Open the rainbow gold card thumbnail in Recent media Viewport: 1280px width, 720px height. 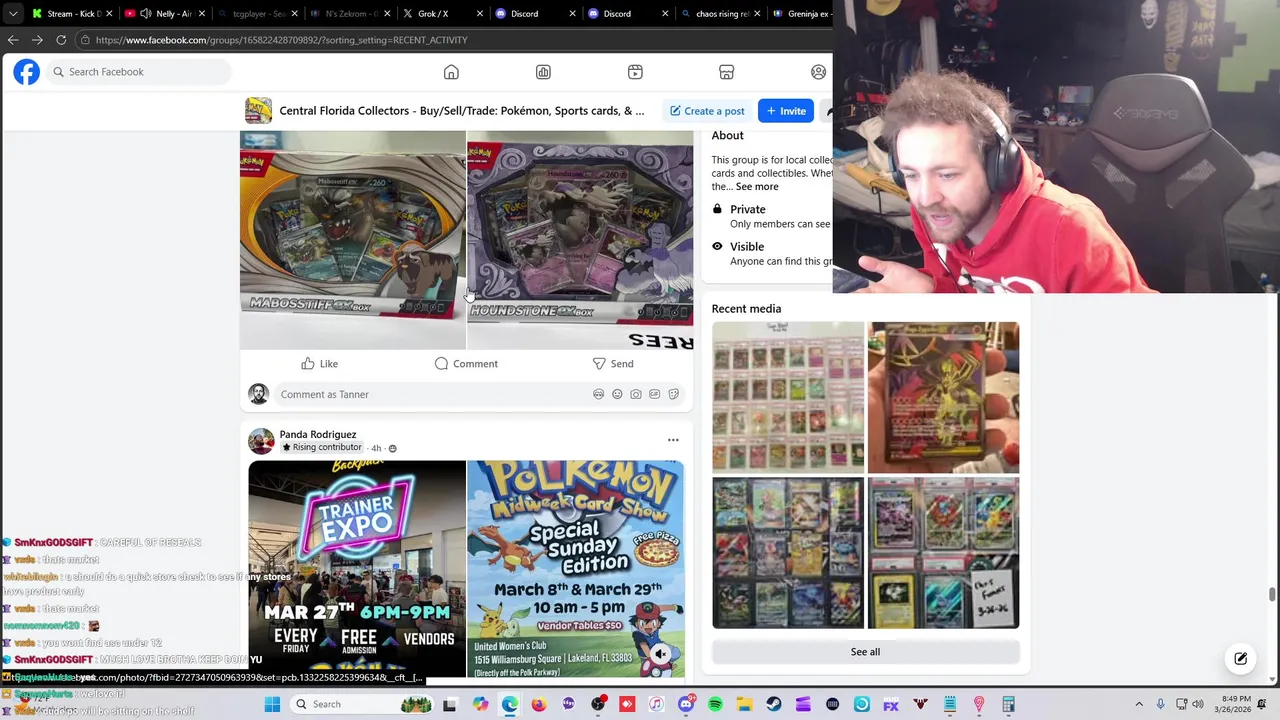click(943, 397)
